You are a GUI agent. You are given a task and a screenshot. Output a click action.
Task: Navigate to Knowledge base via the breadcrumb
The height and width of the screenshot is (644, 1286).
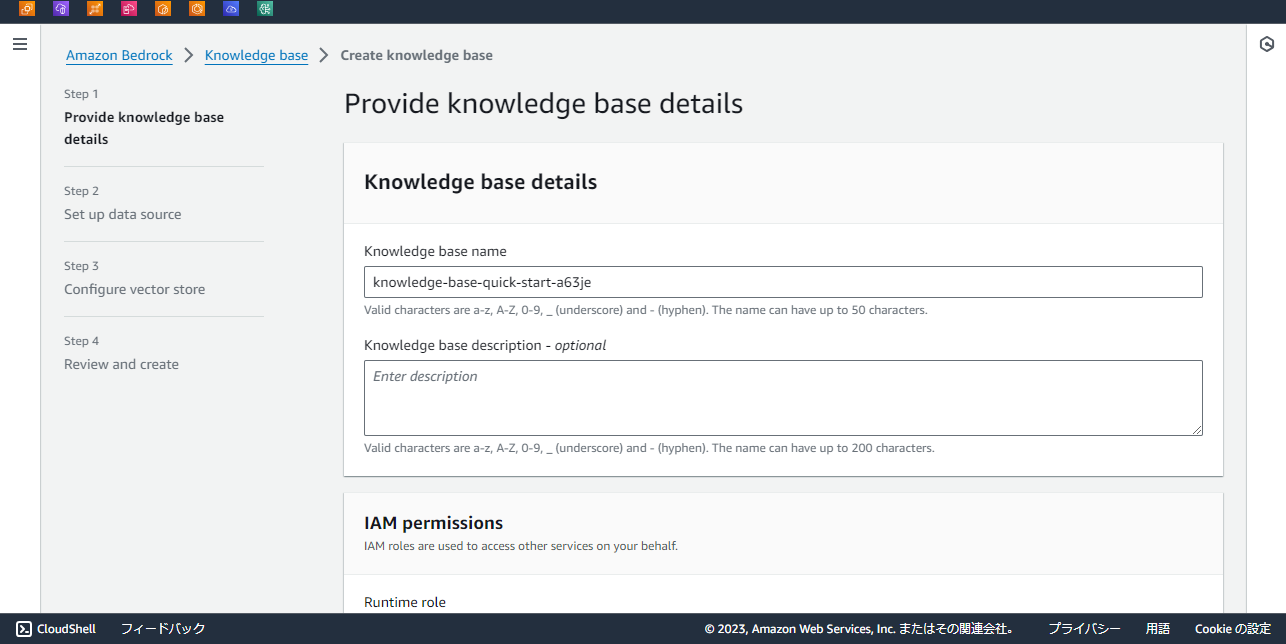256,55
